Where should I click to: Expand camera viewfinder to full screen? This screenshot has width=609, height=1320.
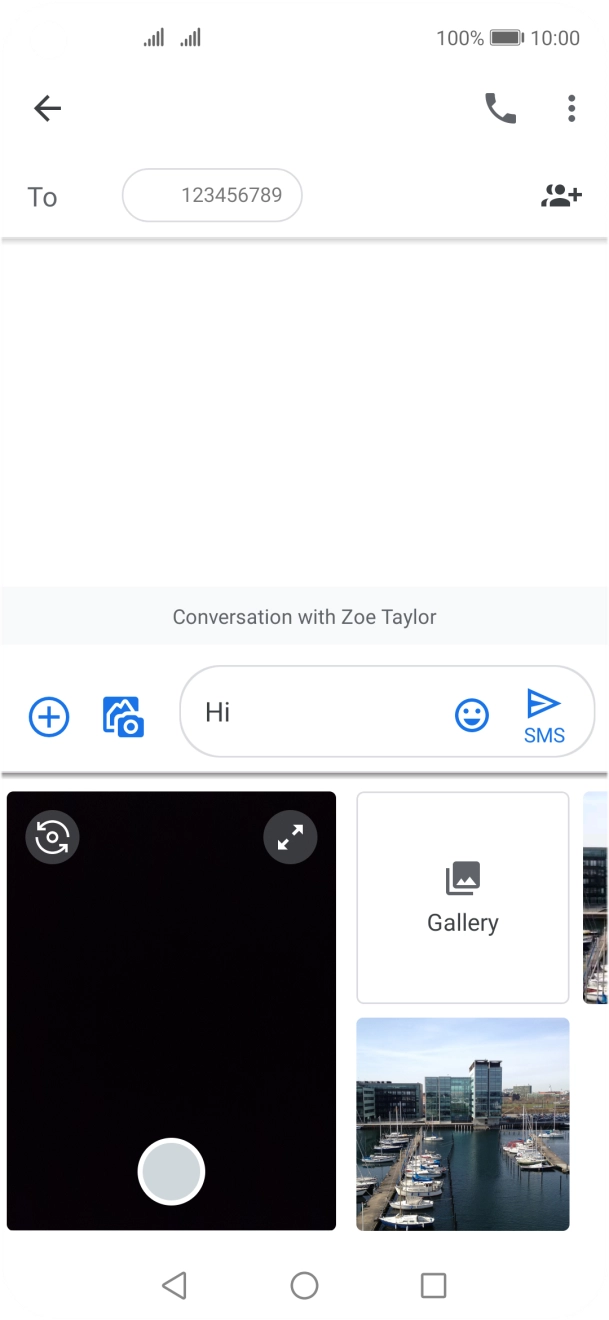(290, 838)
